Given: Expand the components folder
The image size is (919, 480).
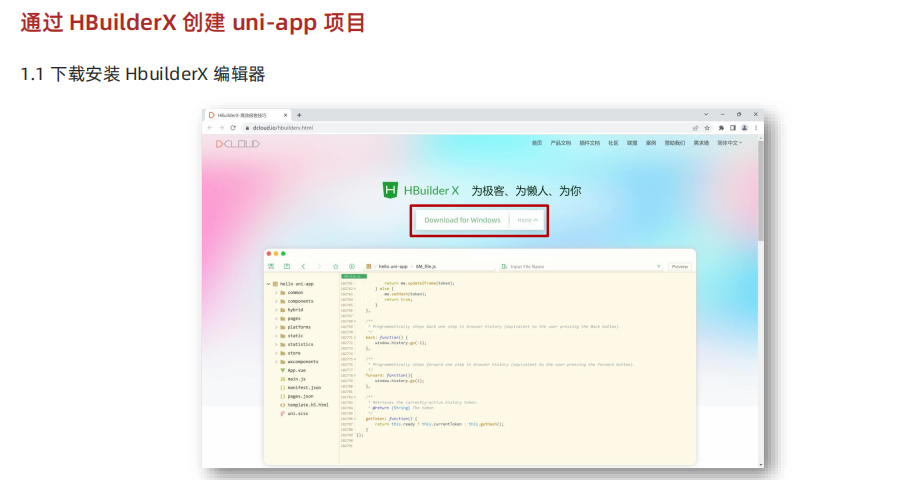Looking at the screenshot, I should click(277, 301).
